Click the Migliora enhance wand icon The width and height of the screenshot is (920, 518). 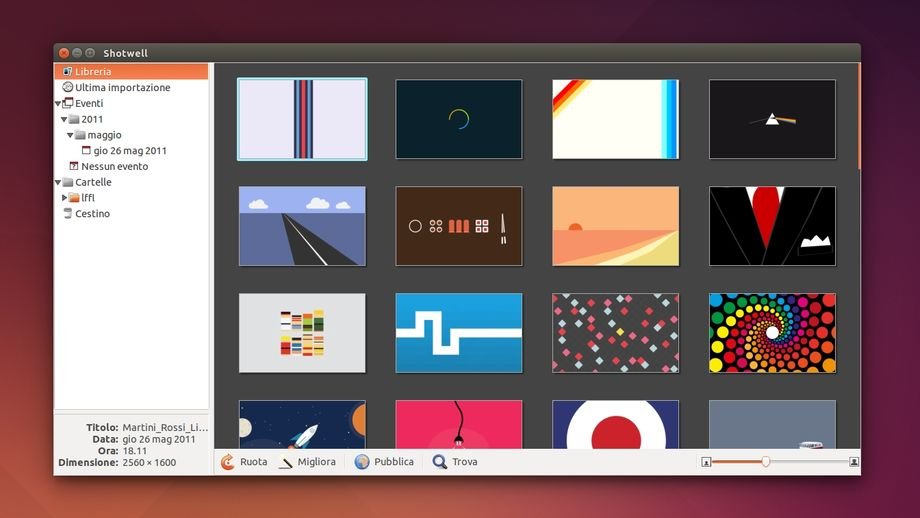pyautogui.click(x=286, y=462)
